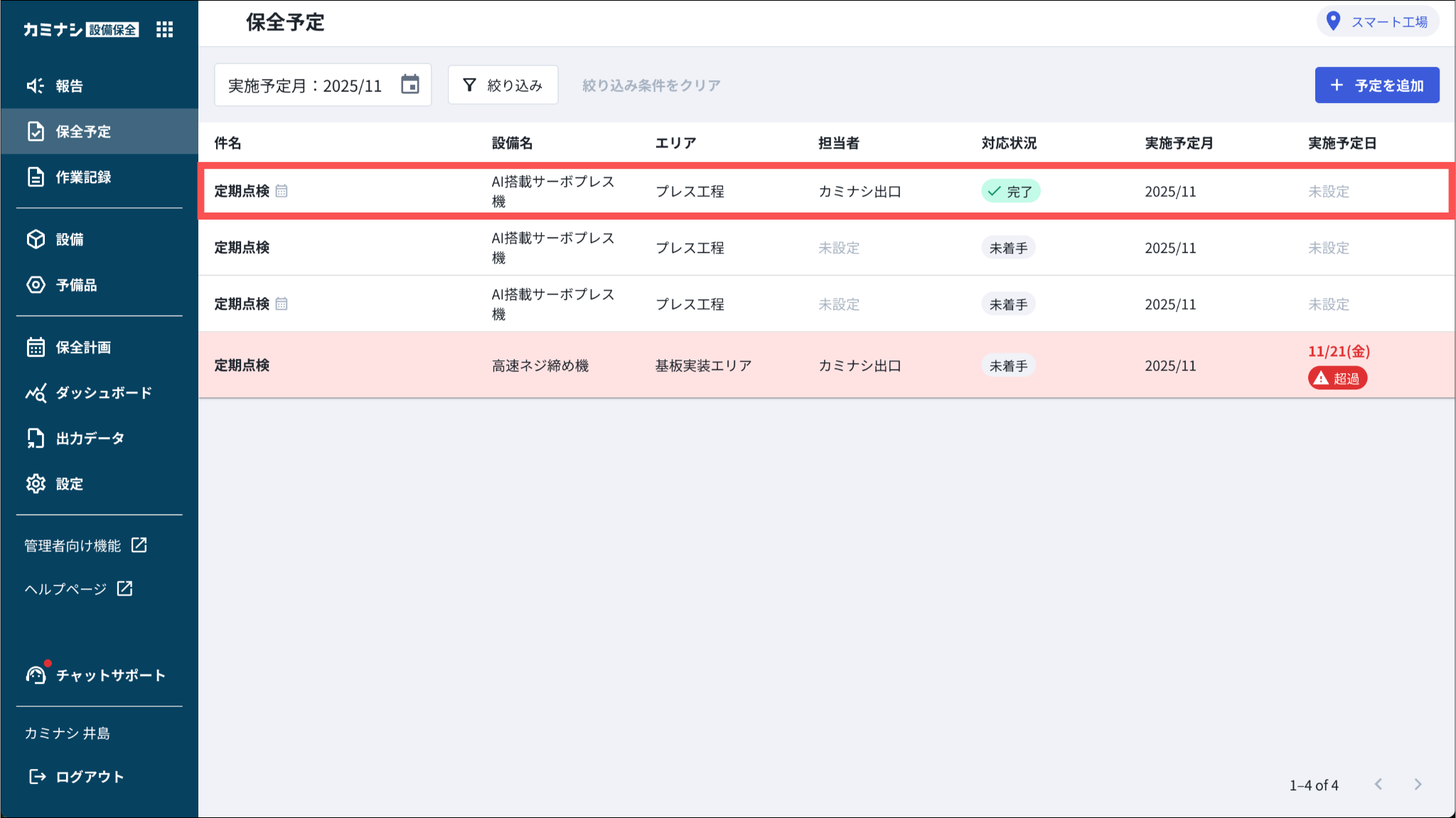Open 作業記録 in the sidebar
Image resolution: width=1456 pixels, height=818 pixels.
83,177
